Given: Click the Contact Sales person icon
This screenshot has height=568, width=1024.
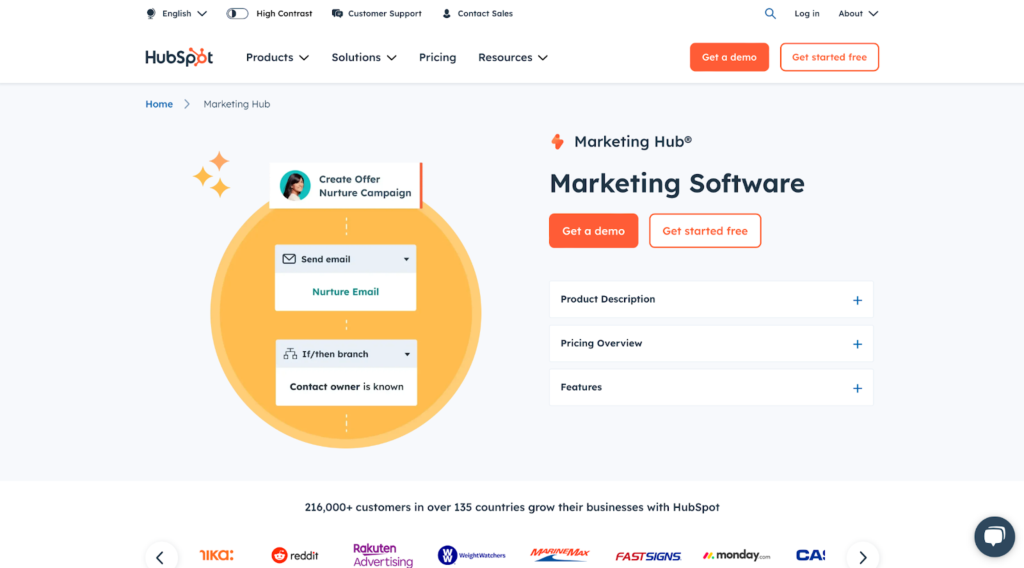Looking at the screenshot, I should (x=447, y=14).
